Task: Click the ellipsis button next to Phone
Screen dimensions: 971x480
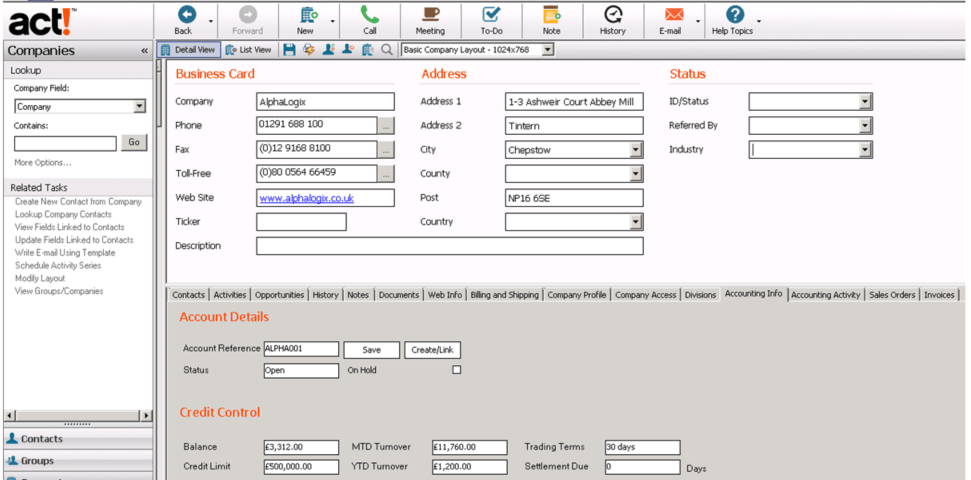Action: [386, 126]
